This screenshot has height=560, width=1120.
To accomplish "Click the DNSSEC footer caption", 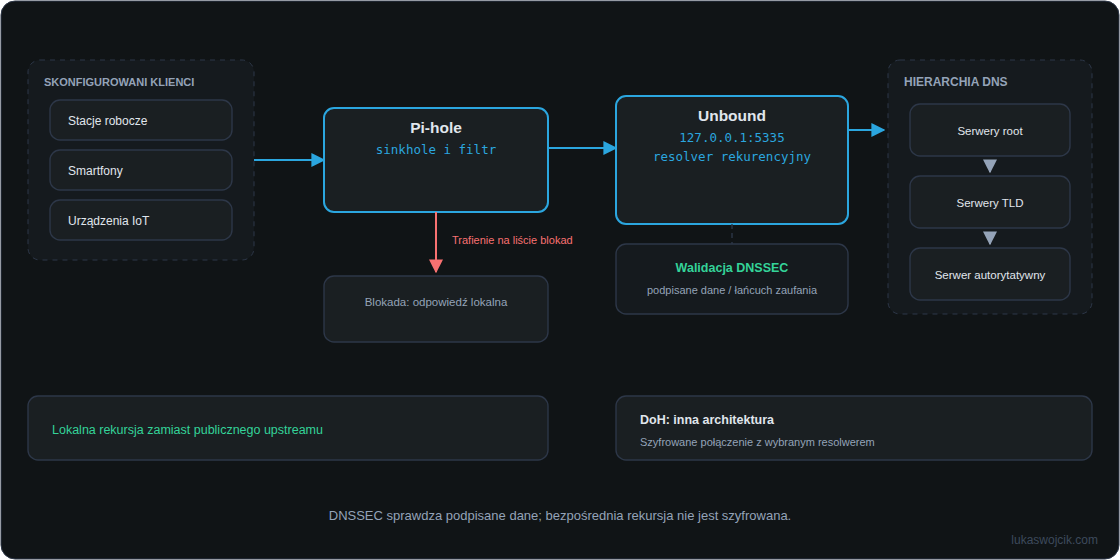I will pos(559,515).
